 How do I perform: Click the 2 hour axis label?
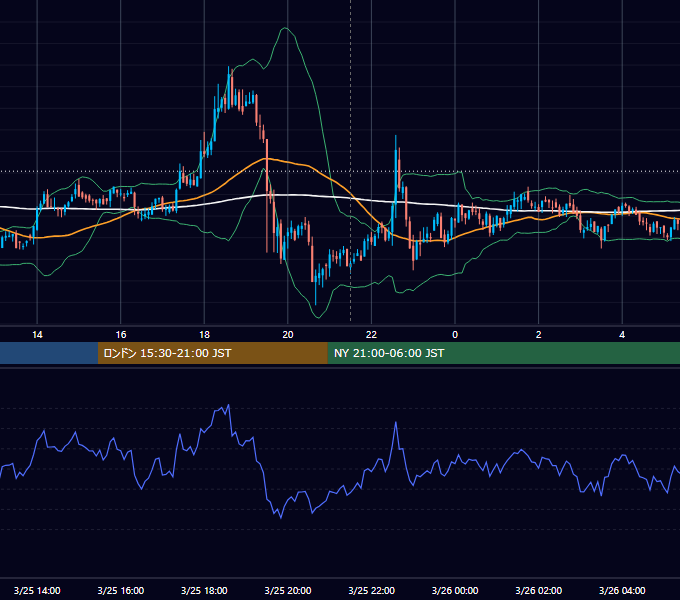tap(539, 335)
